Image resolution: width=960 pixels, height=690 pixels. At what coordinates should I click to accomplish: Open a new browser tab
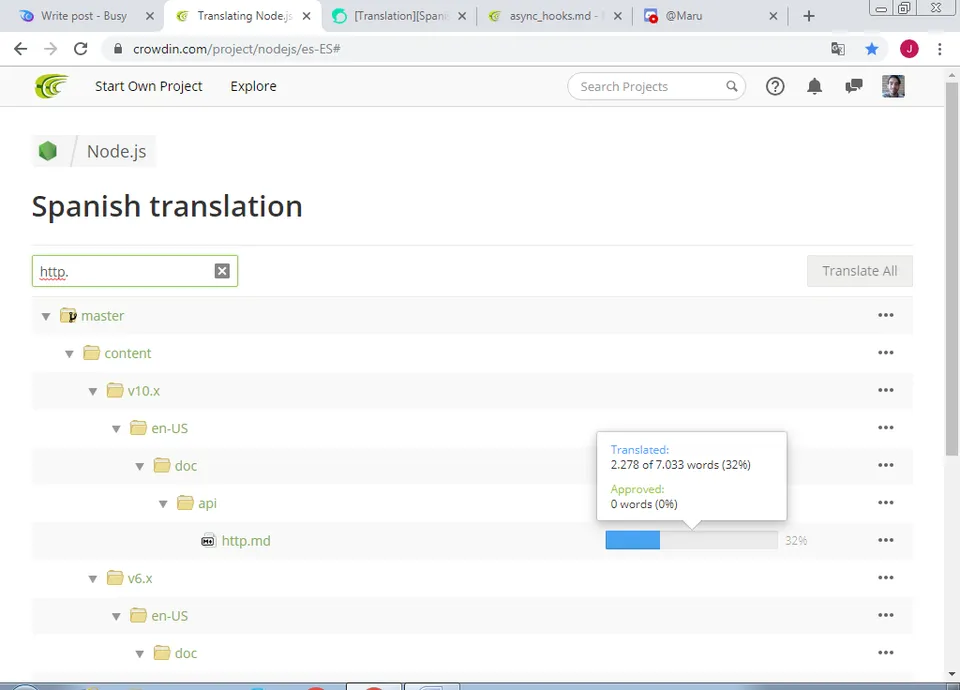809,16
